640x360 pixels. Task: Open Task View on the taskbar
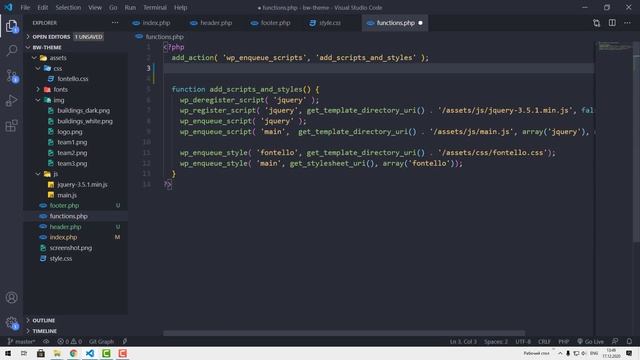coord(24,353)
